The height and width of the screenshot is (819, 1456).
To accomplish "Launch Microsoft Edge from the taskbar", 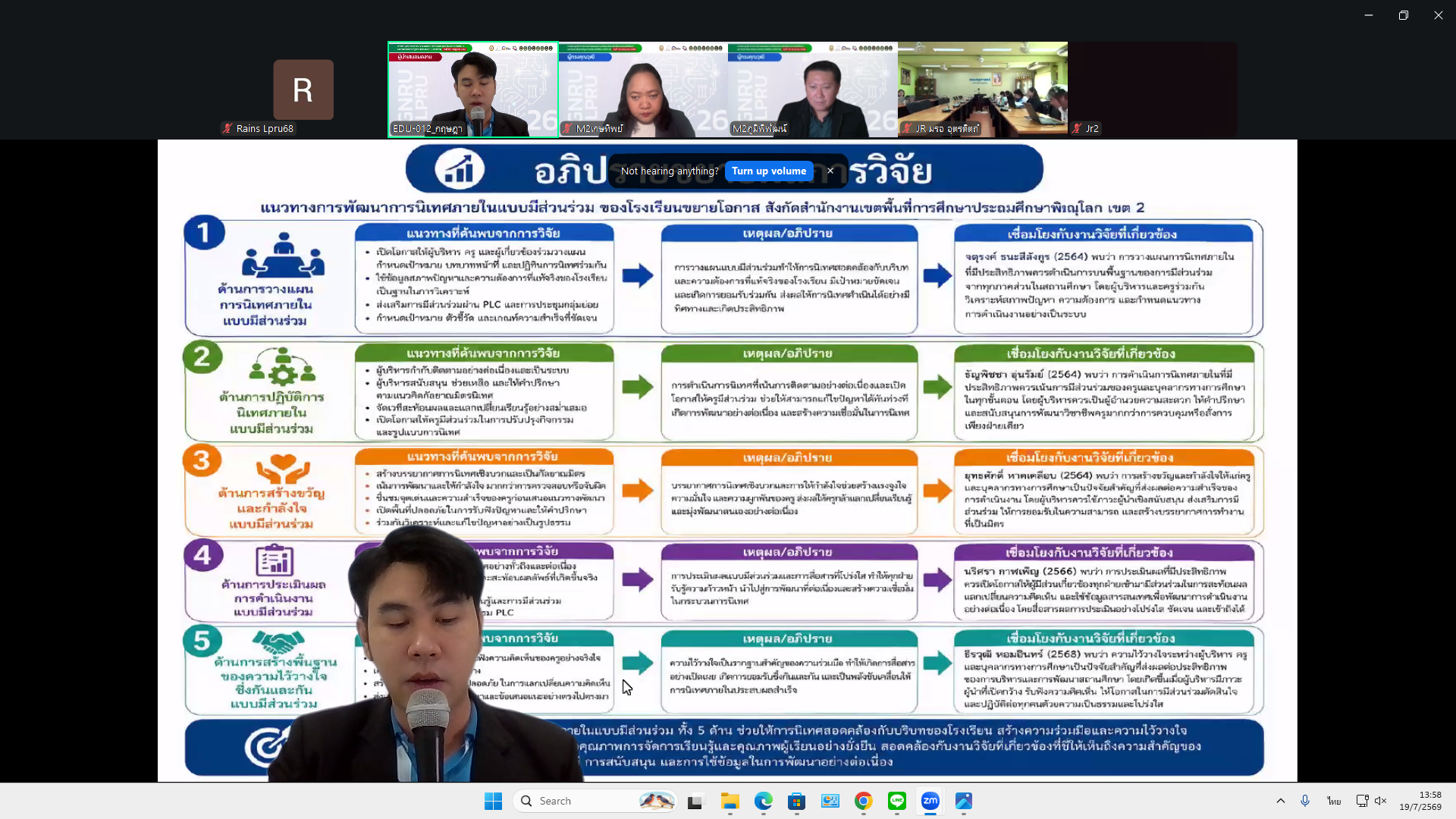I will (x=763, y=801).
